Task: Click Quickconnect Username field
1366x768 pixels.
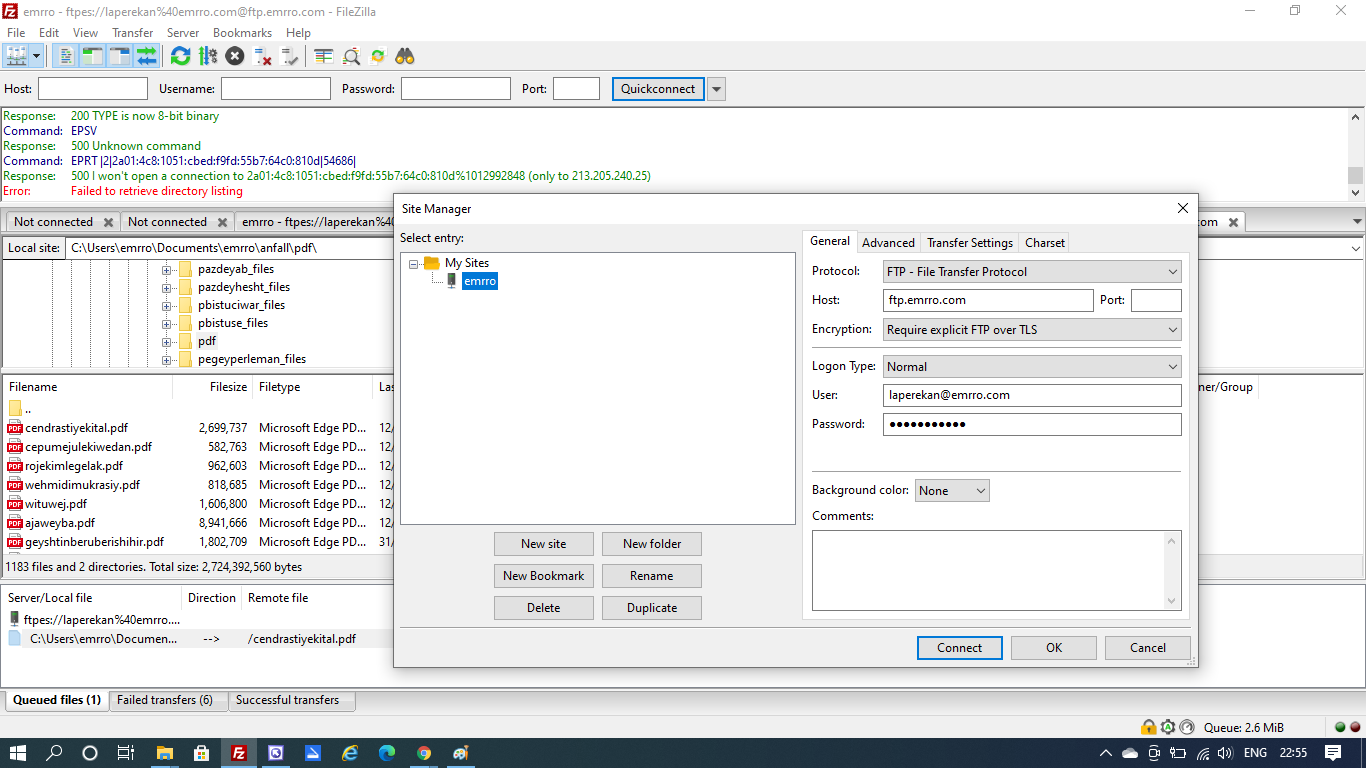Action: pyautogui.click(x=276, y=89)
